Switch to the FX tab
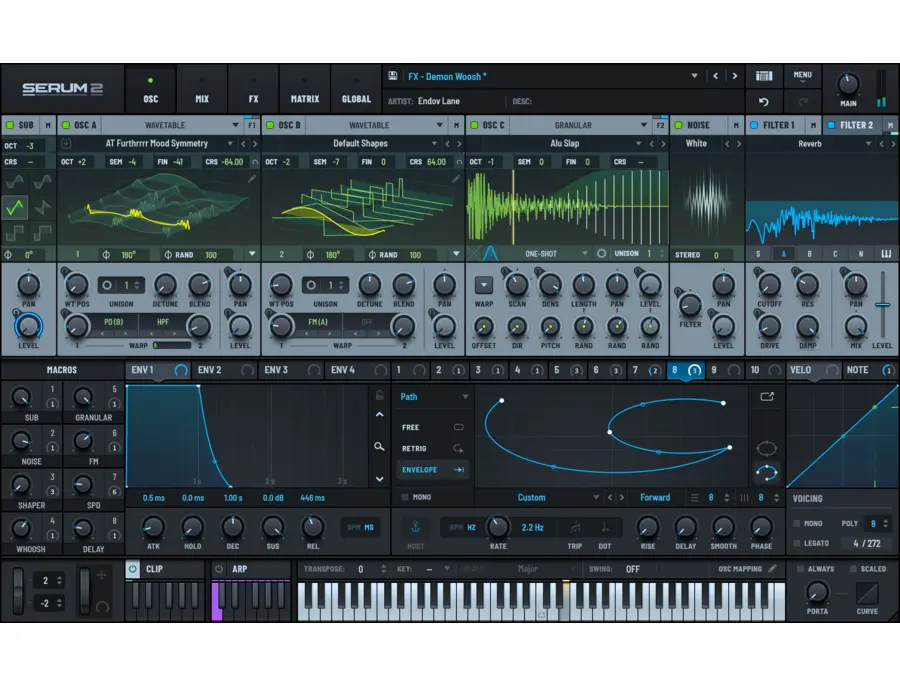The width and height of the screenshot is (900, 687). [x=254, y=89]
